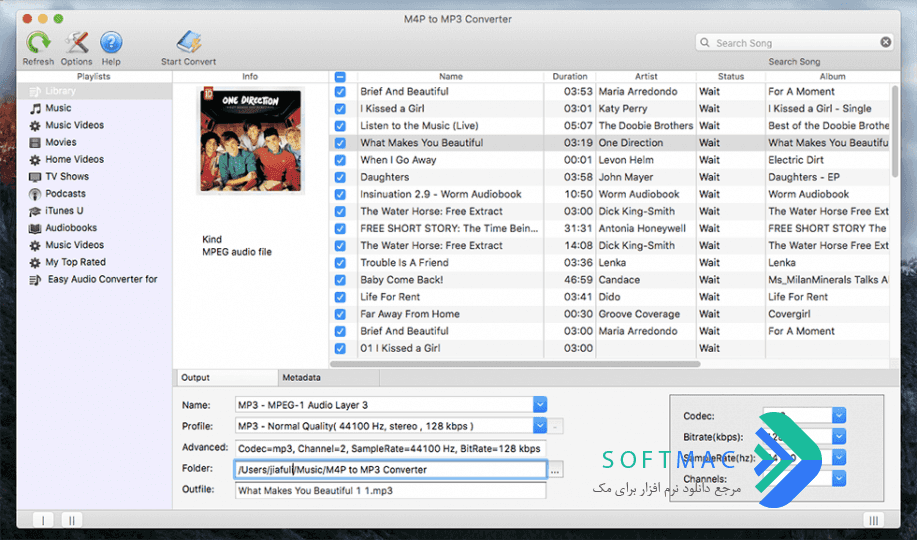Sort by the Duration column header
Viewport: 917px width, 540px height.
(570, 76)
